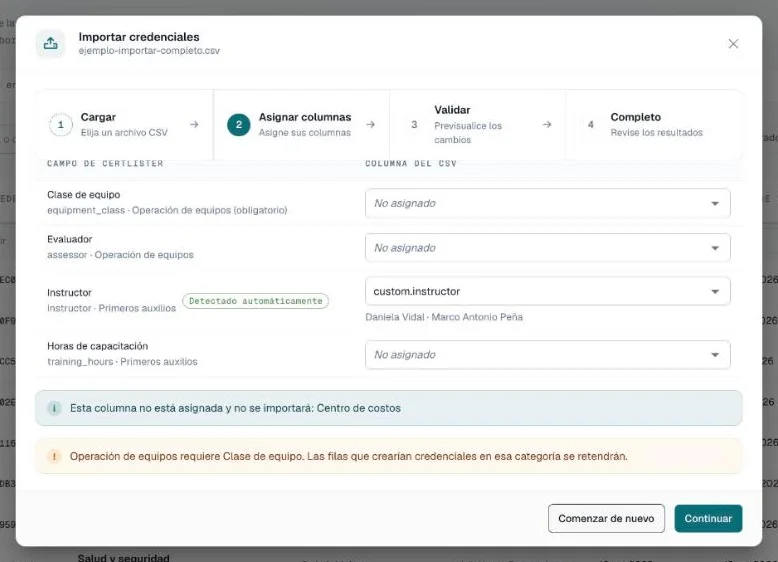Viewport: 778px width, 562px height.
Task: Click step number 4 for Completo
Action: 590,125
